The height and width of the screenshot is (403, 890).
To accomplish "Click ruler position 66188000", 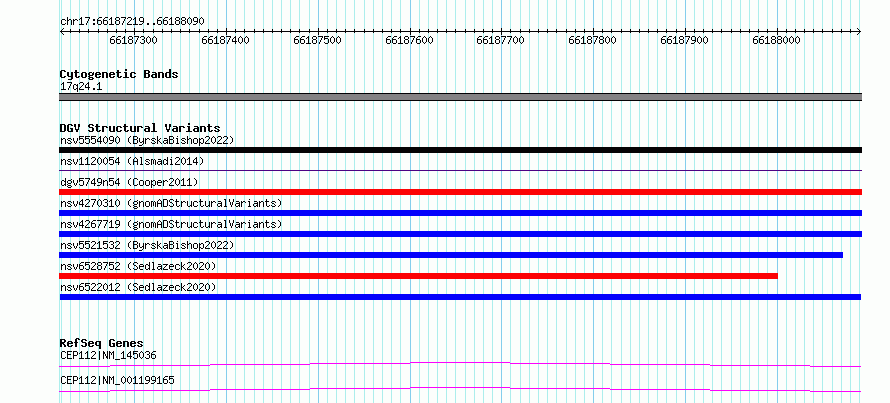I will [x=776, y=40].
